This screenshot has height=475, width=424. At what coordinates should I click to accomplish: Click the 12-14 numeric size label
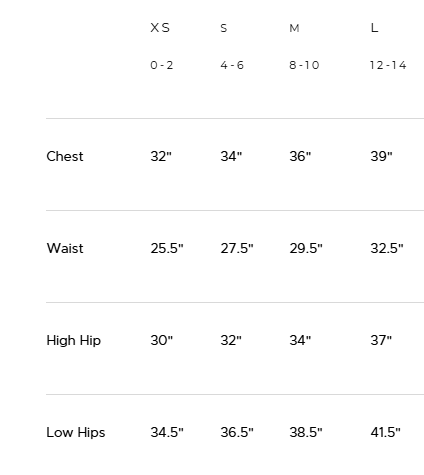[388, 65]
